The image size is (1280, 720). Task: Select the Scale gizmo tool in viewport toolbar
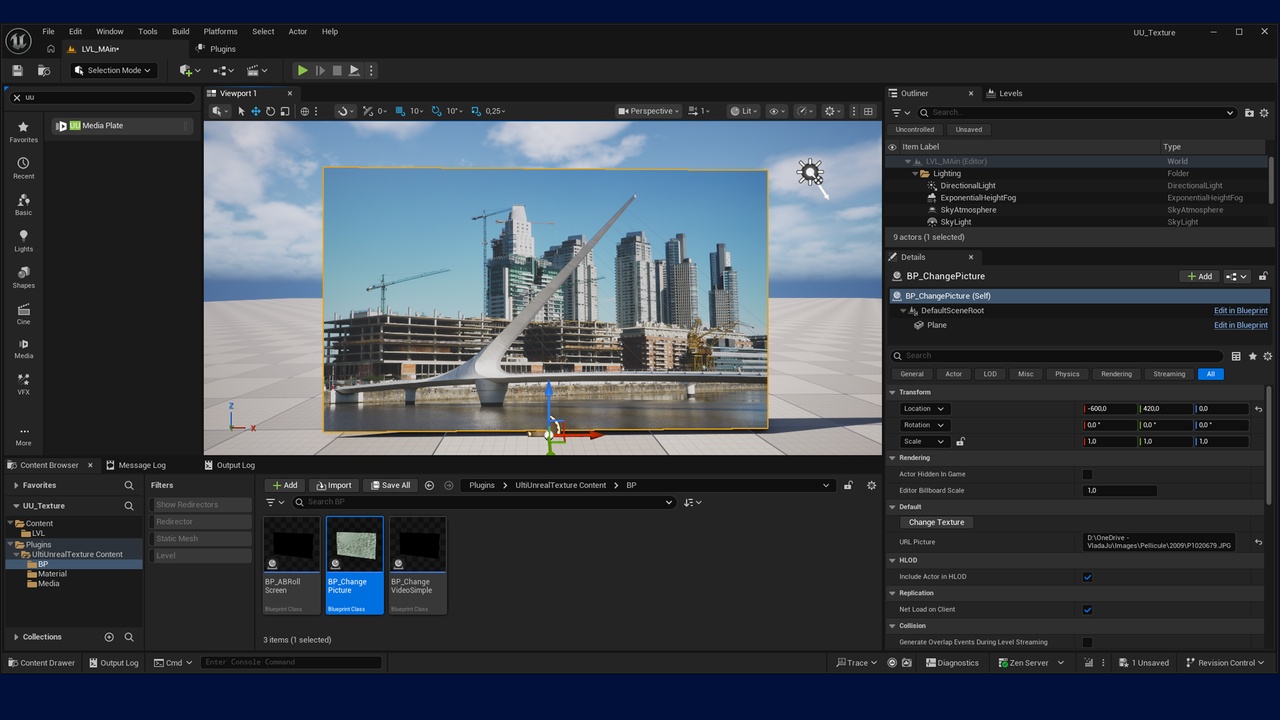285,111
